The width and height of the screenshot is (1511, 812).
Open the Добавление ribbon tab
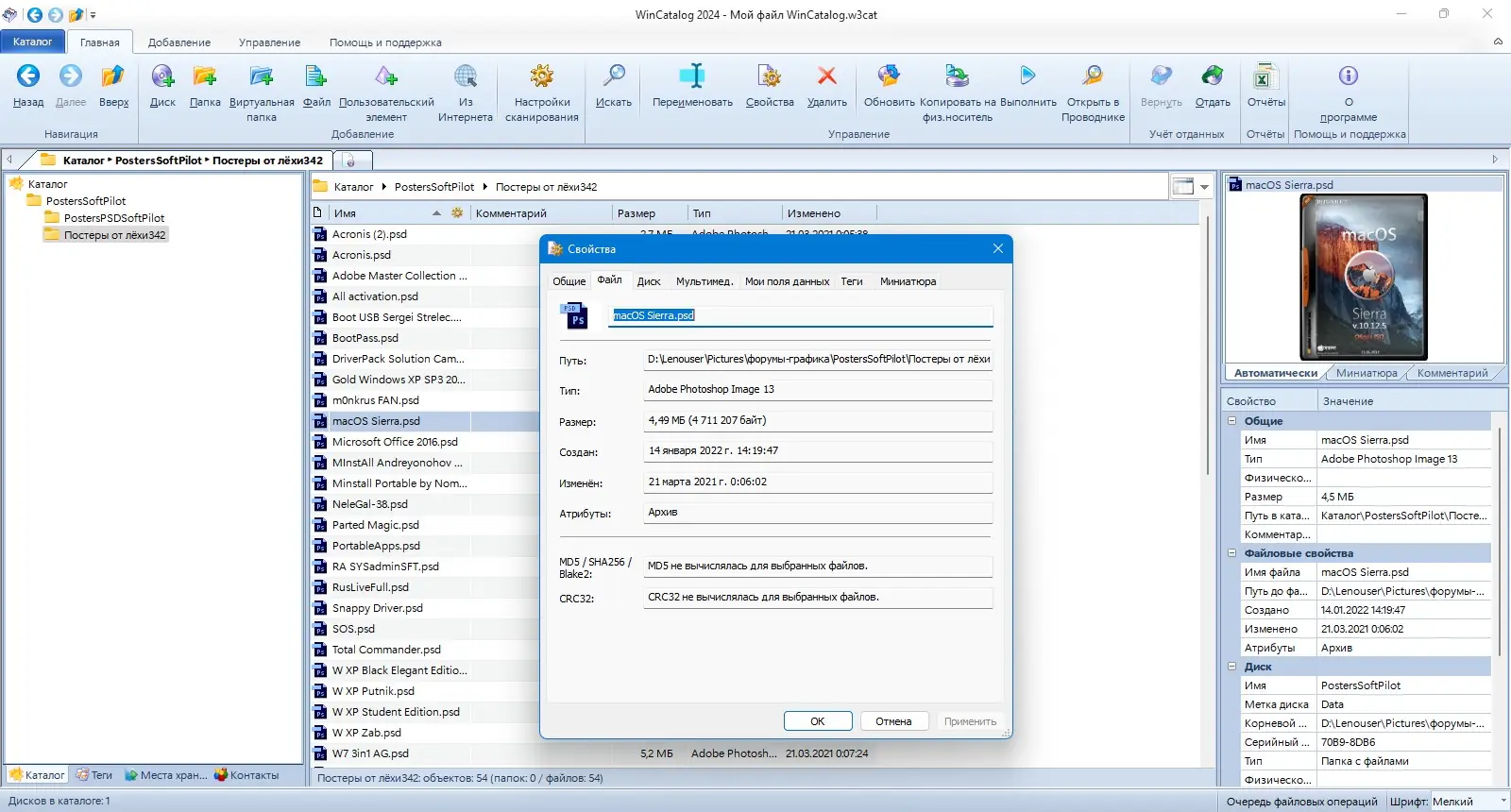179,42
